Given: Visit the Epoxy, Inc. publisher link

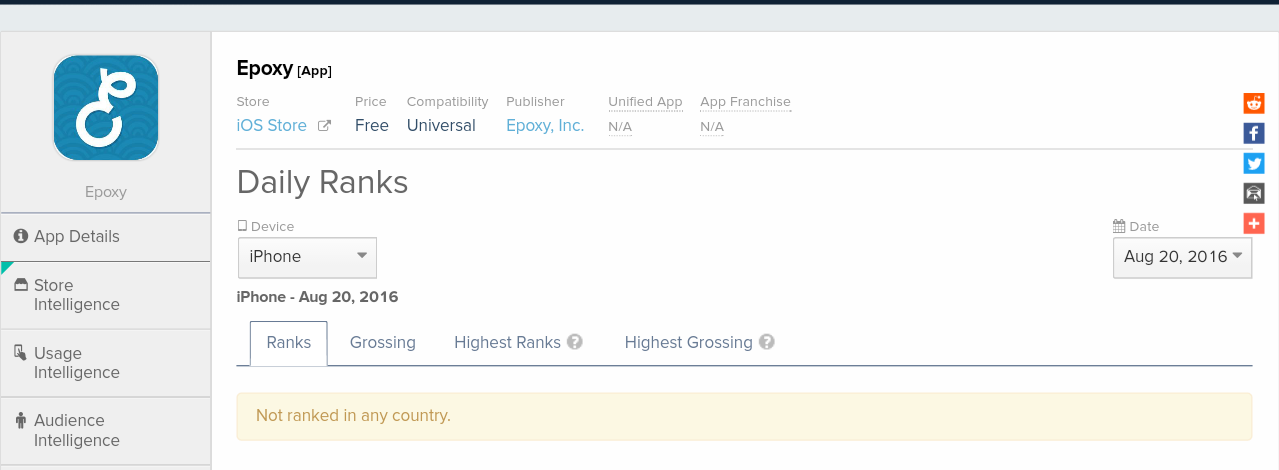Looking at the screenshot, I should coord(545,126).
